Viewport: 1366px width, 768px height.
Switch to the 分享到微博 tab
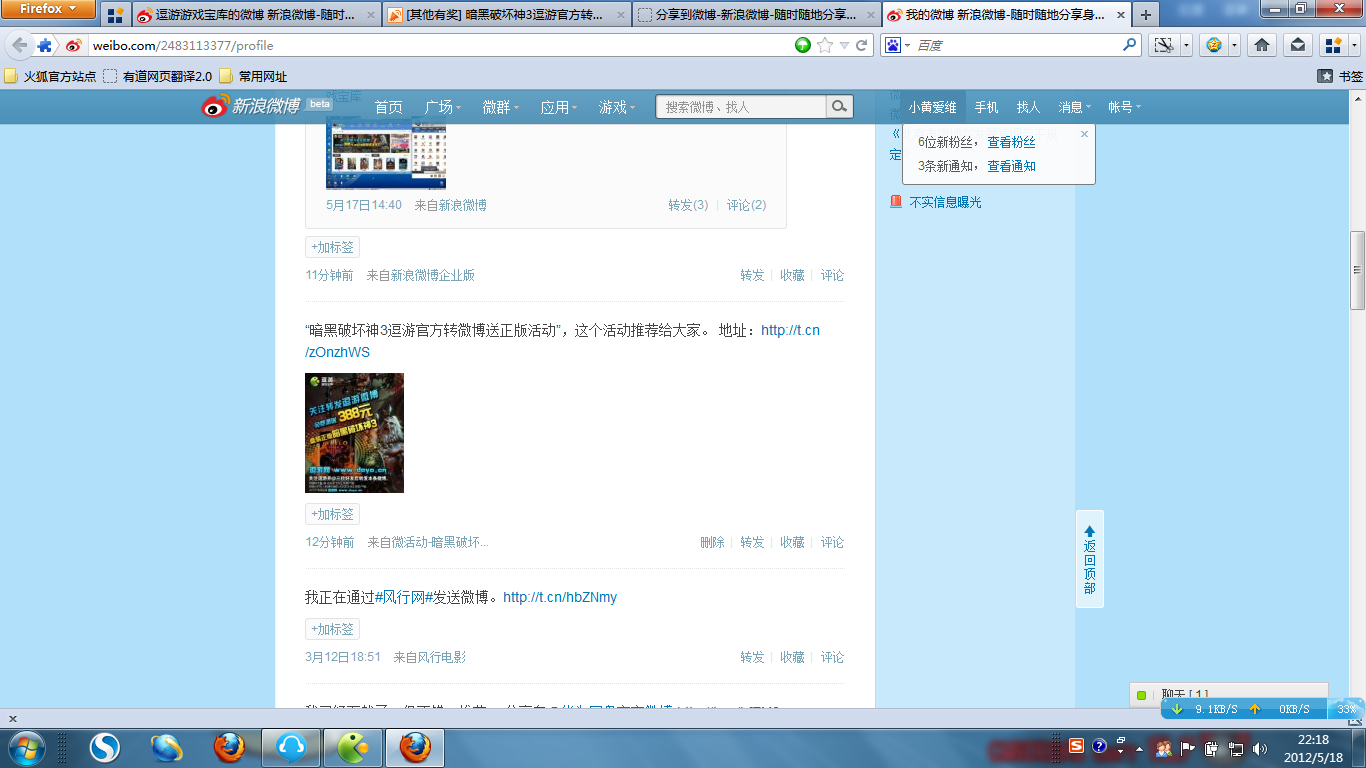click(x=755, y=15)
